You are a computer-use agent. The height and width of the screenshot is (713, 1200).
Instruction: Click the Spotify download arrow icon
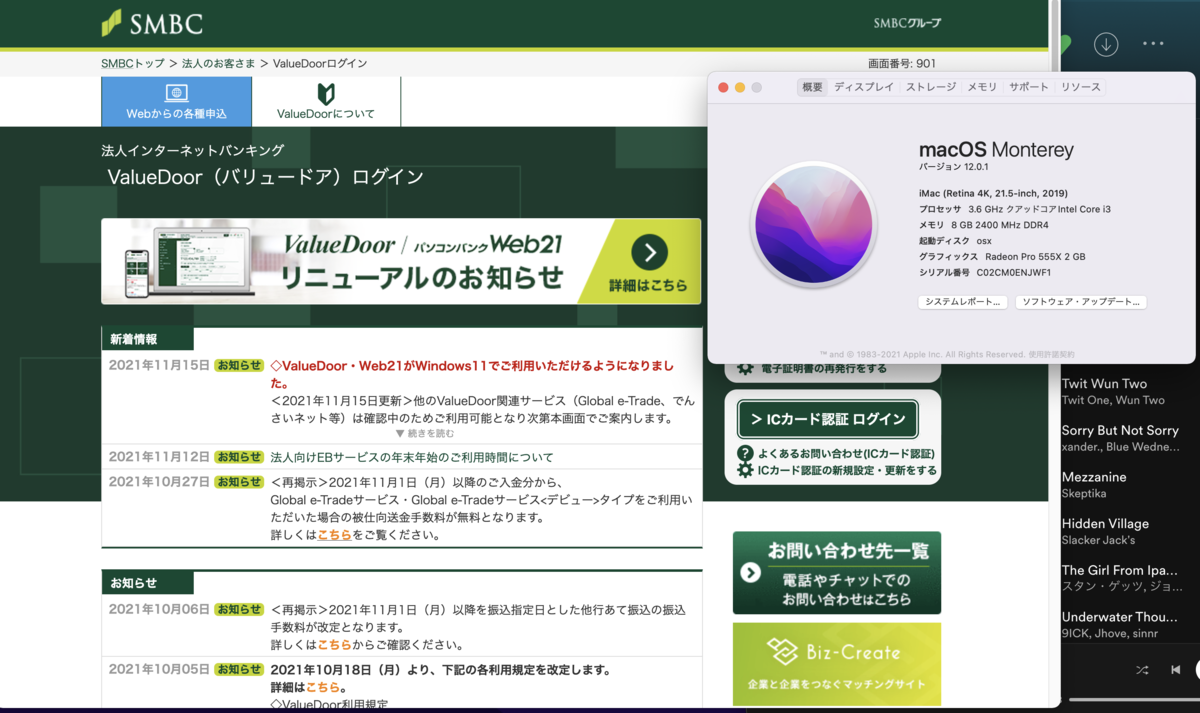1106,44
